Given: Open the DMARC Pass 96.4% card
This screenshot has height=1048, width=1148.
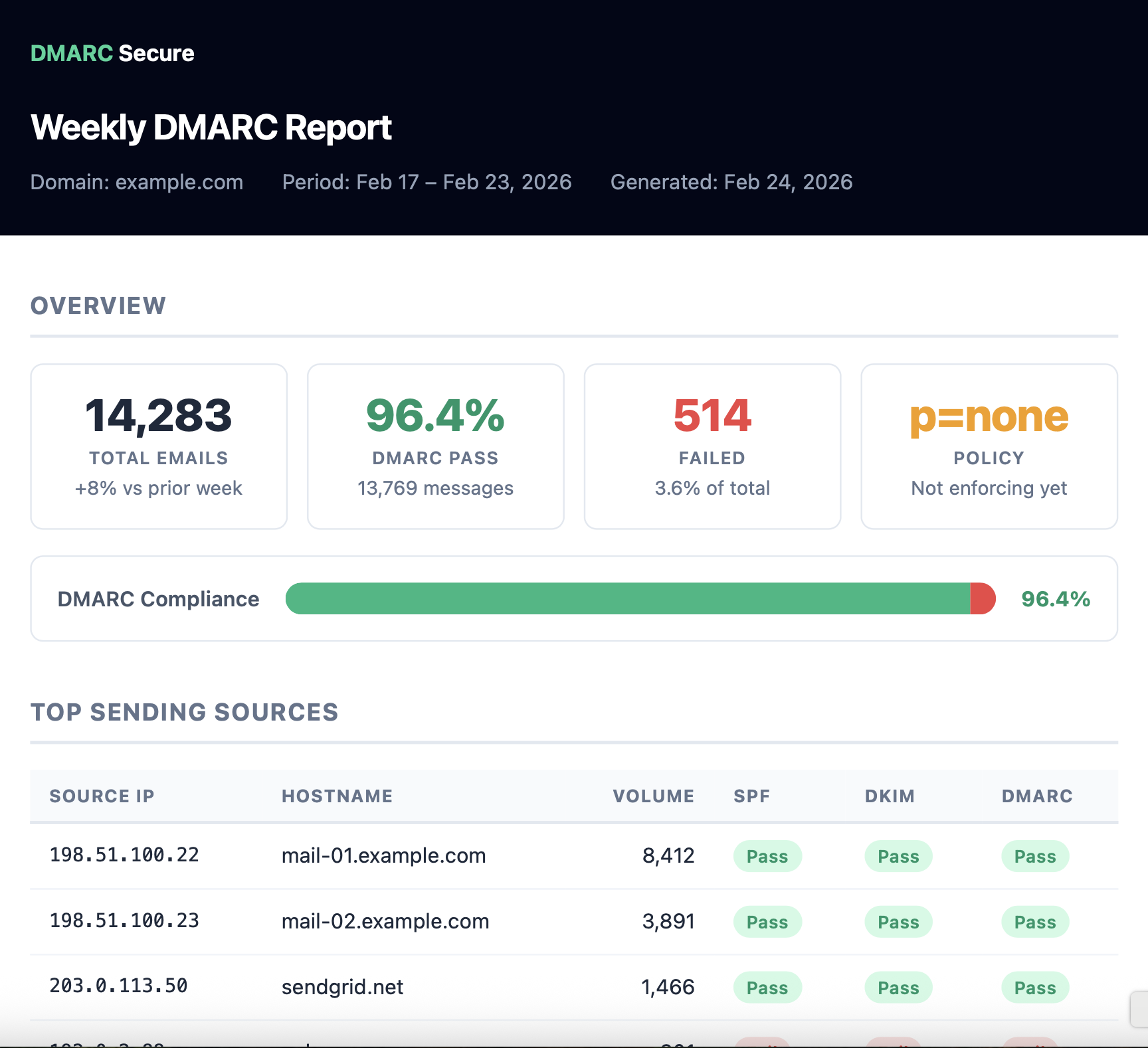Looking at the screenshot, I should tap(435, 446).
